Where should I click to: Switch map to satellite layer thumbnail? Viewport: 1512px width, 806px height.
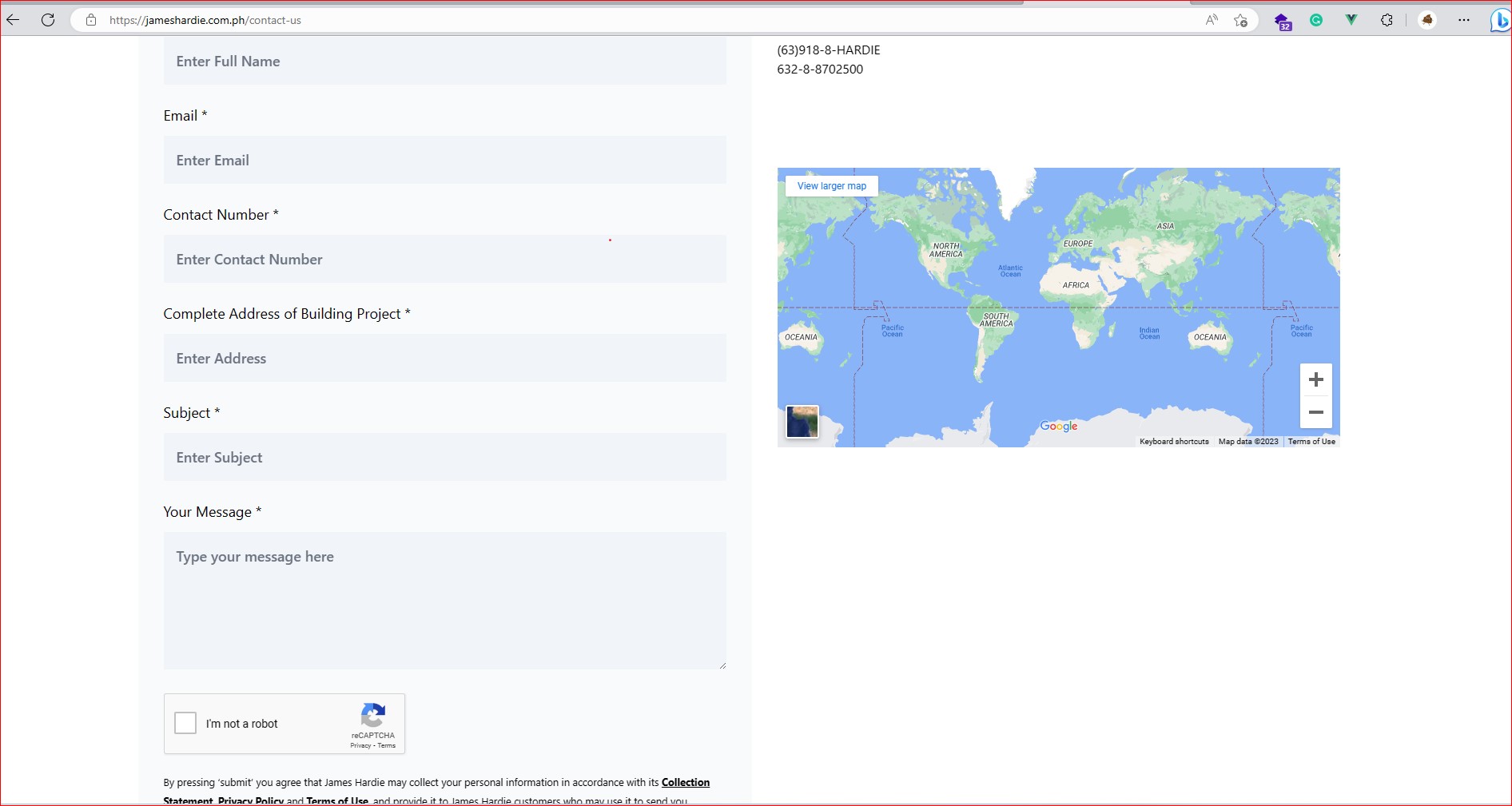tap(802, 422)
